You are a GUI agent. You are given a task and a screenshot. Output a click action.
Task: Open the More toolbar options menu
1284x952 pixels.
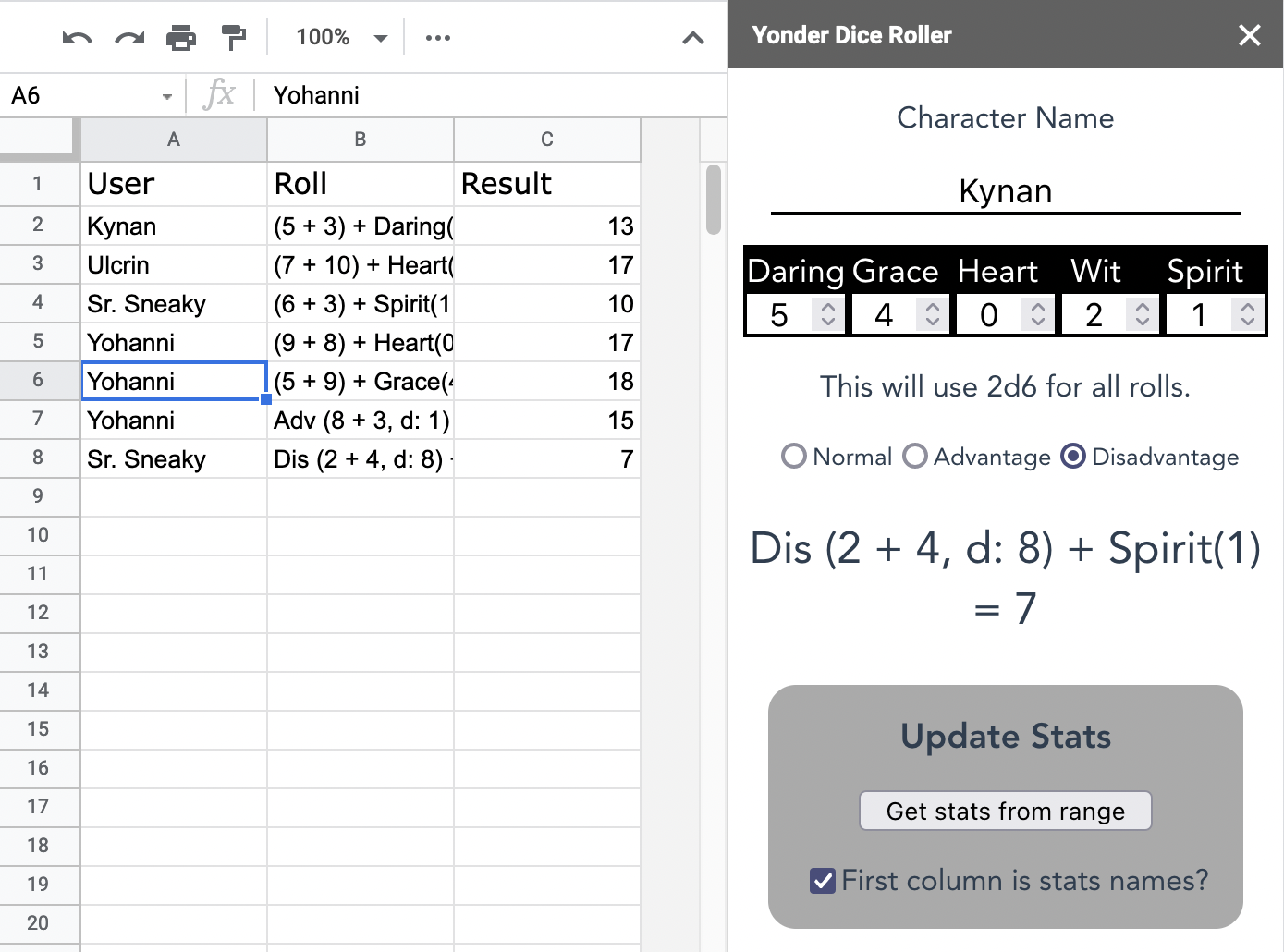438,38
